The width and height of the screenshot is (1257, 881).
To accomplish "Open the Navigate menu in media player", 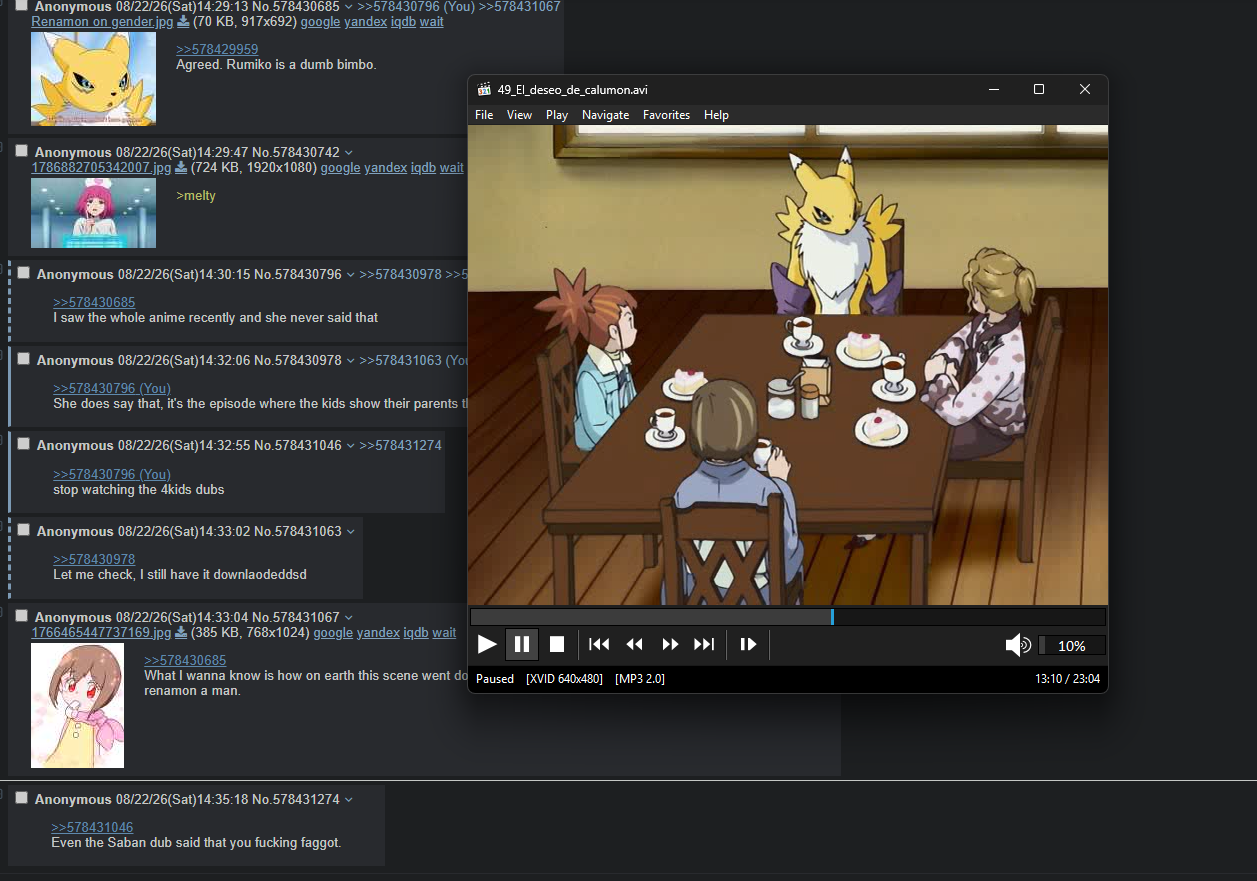I will (605, 115).
